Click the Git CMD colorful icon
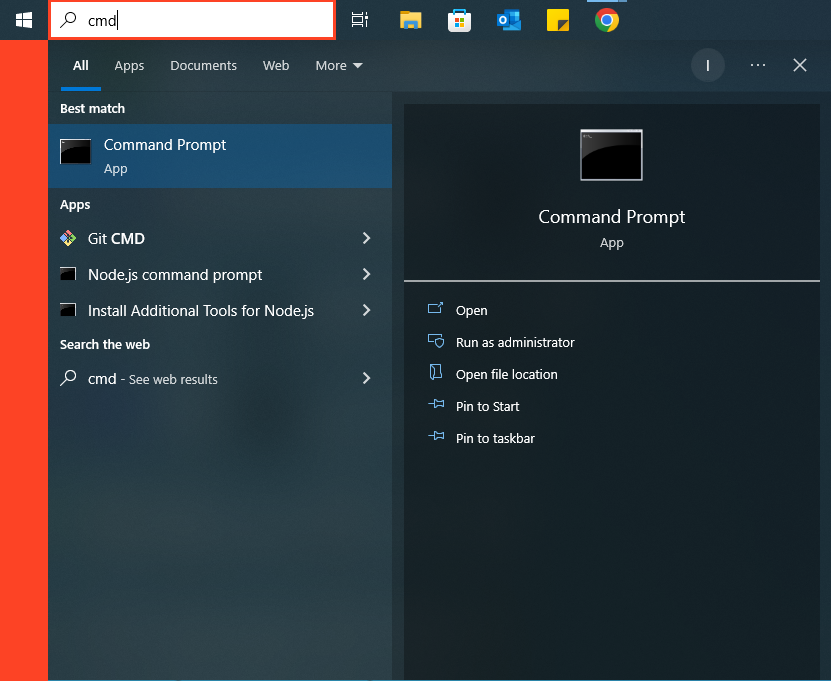Screen dimensions: 831x681 68,238
